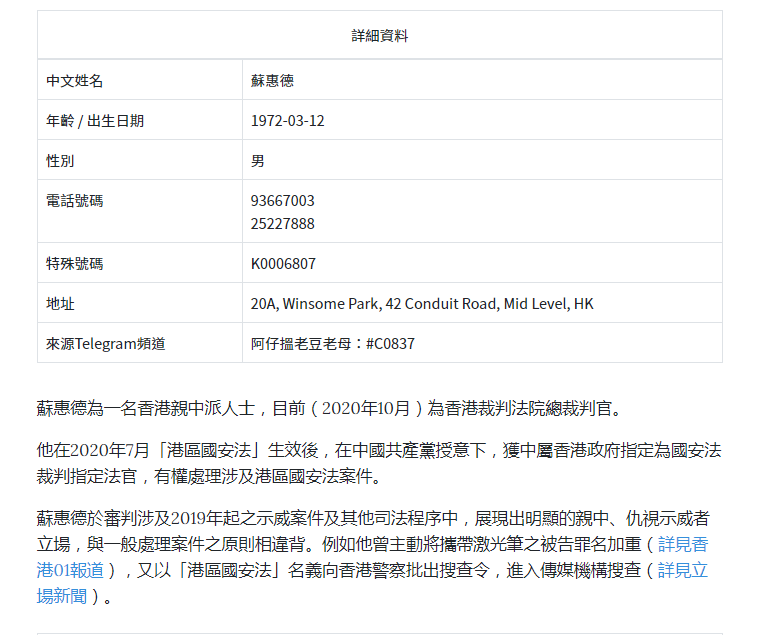Click the date value in 出生日期 row
The width and height of the screenshot is (758, 635).
pyautogui.click(x=288, y=120)
